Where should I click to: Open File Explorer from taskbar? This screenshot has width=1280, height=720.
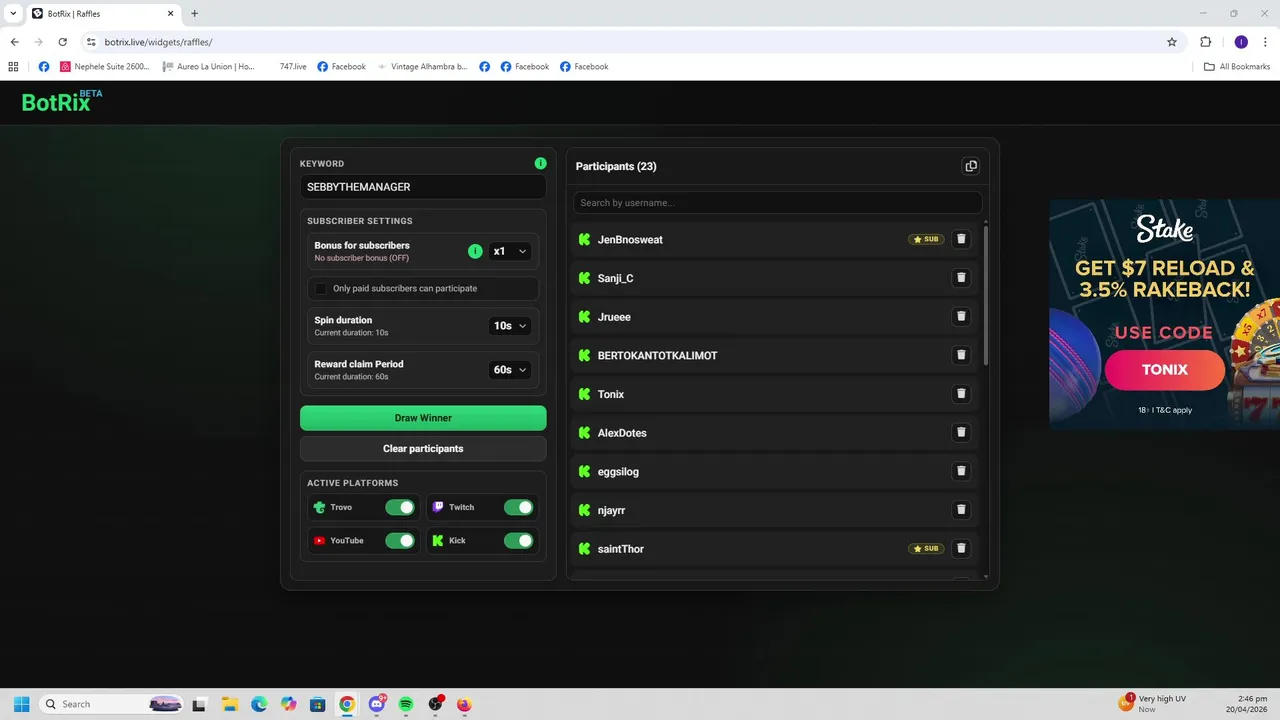(229, 704)
